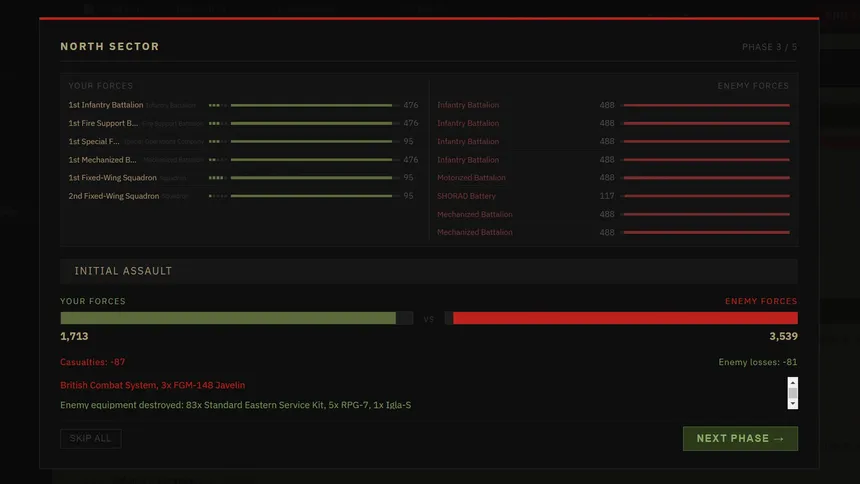Click the ENEMY FORCES header in the roster panel
Viewport: 860px width, 484px height.
[753, 86]
